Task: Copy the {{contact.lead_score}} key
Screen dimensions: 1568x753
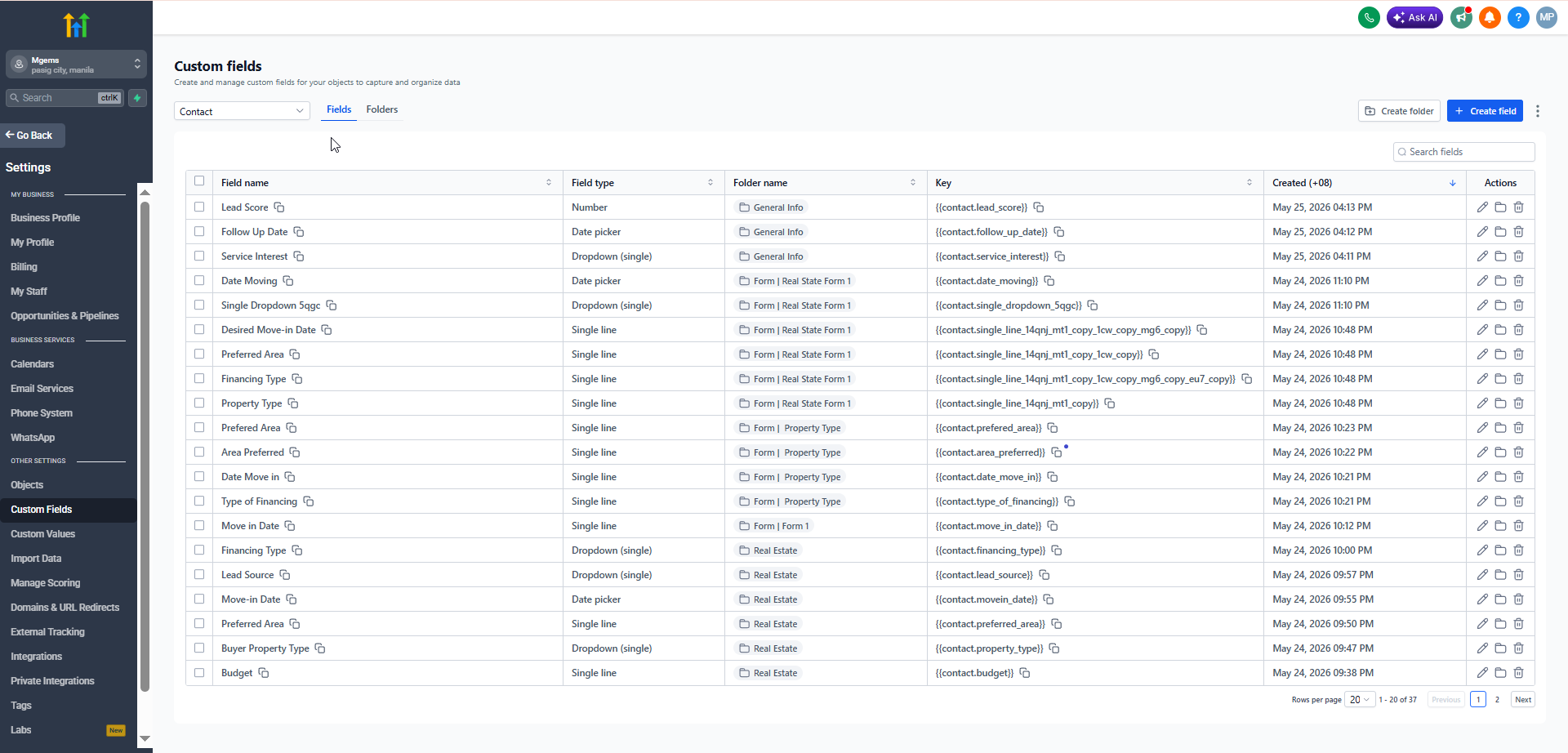Action: point(1039,207)
